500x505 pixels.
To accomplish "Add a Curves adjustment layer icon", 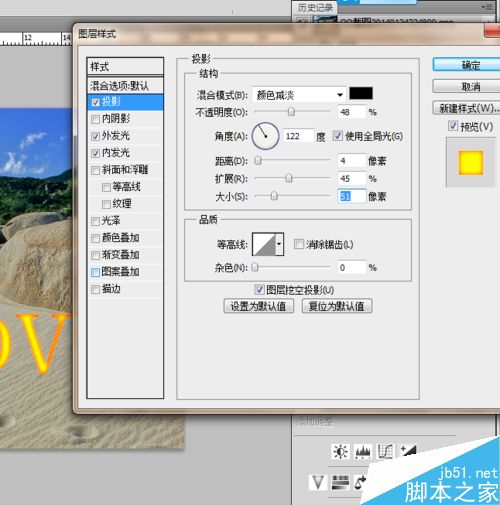I will click(x=385, y=452).
